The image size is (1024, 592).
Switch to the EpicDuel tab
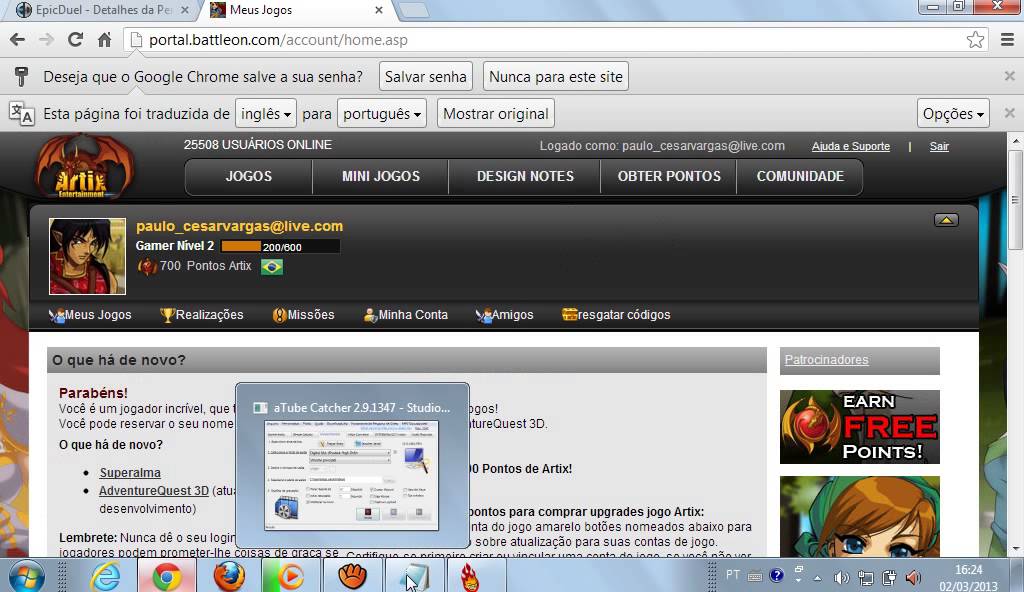point(103,10)
